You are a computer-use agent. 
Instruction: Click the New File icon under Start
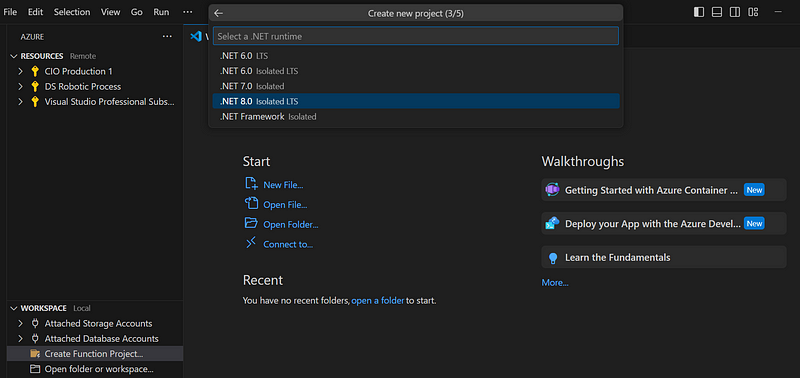coord(251,184)
